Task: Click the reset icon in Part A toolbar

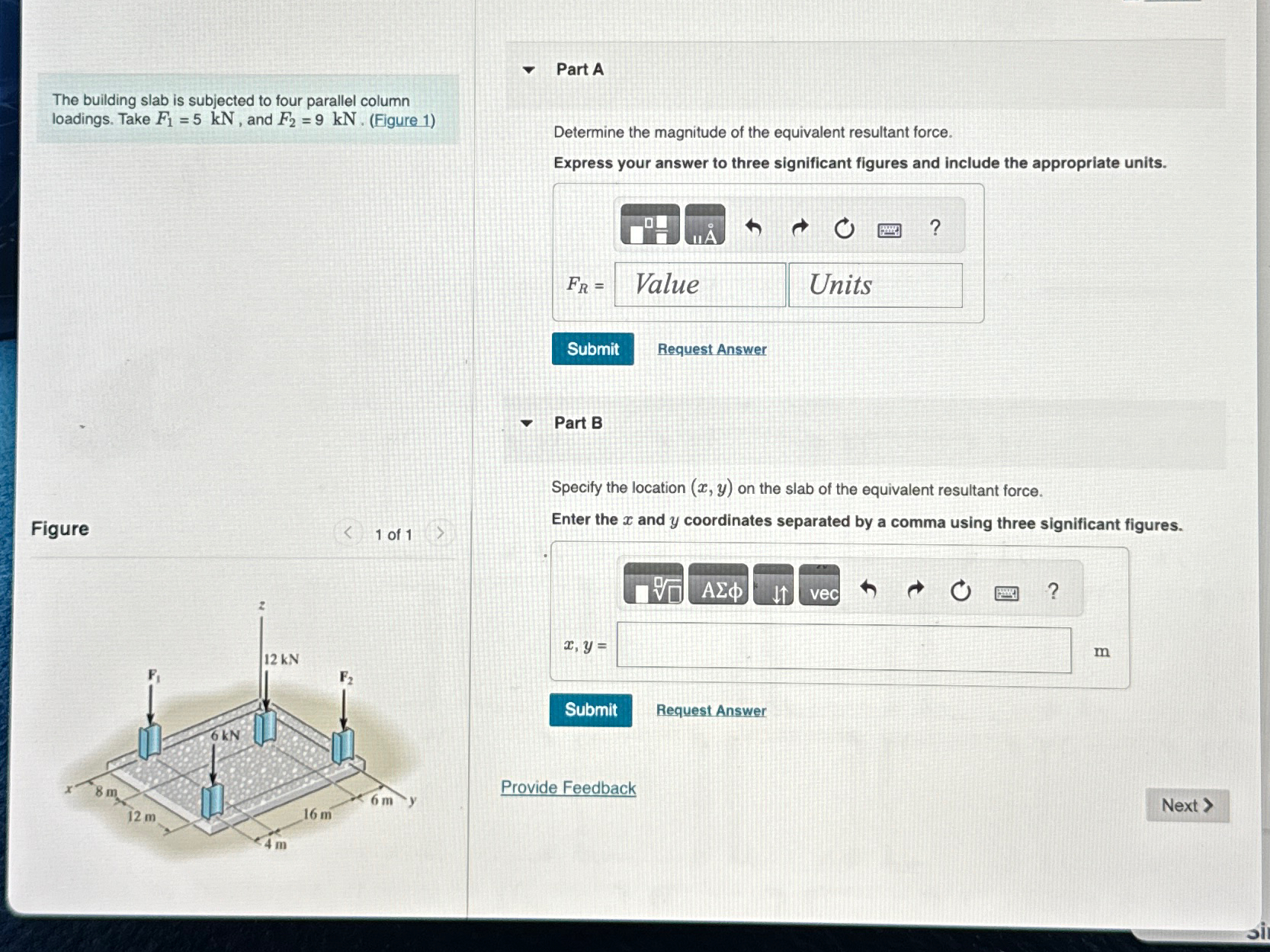Action: 844,227
